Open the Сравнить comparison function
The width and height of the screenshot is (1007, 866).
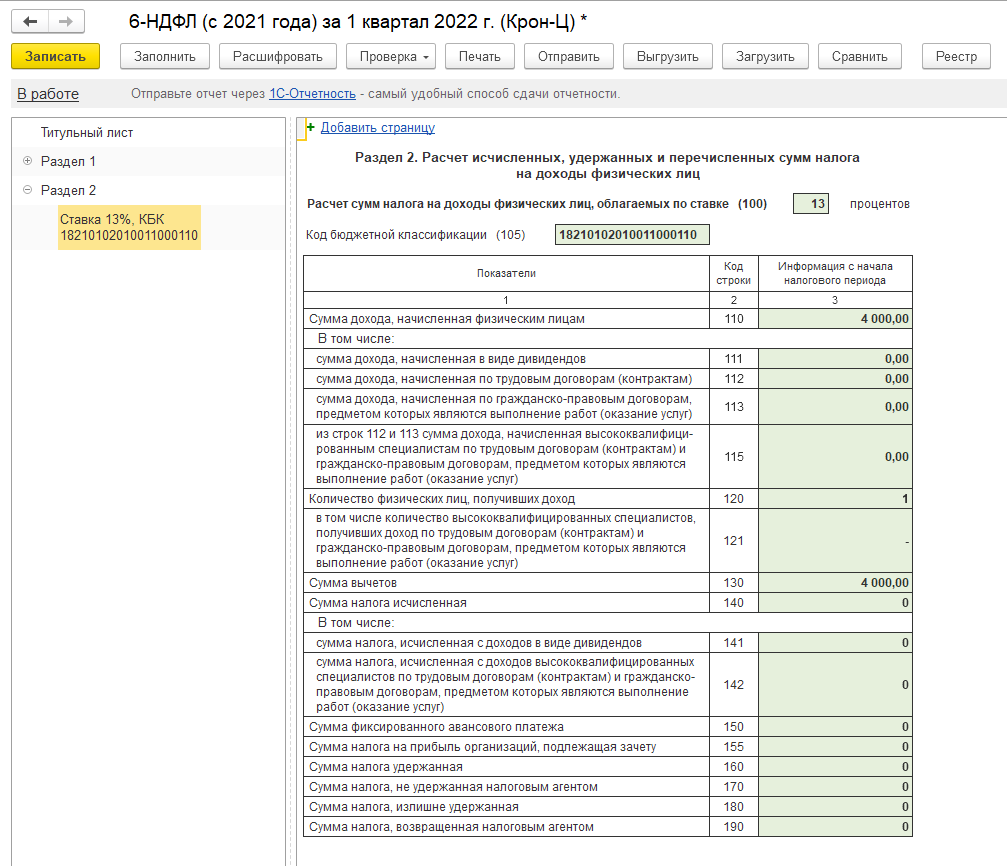(859, 57)
